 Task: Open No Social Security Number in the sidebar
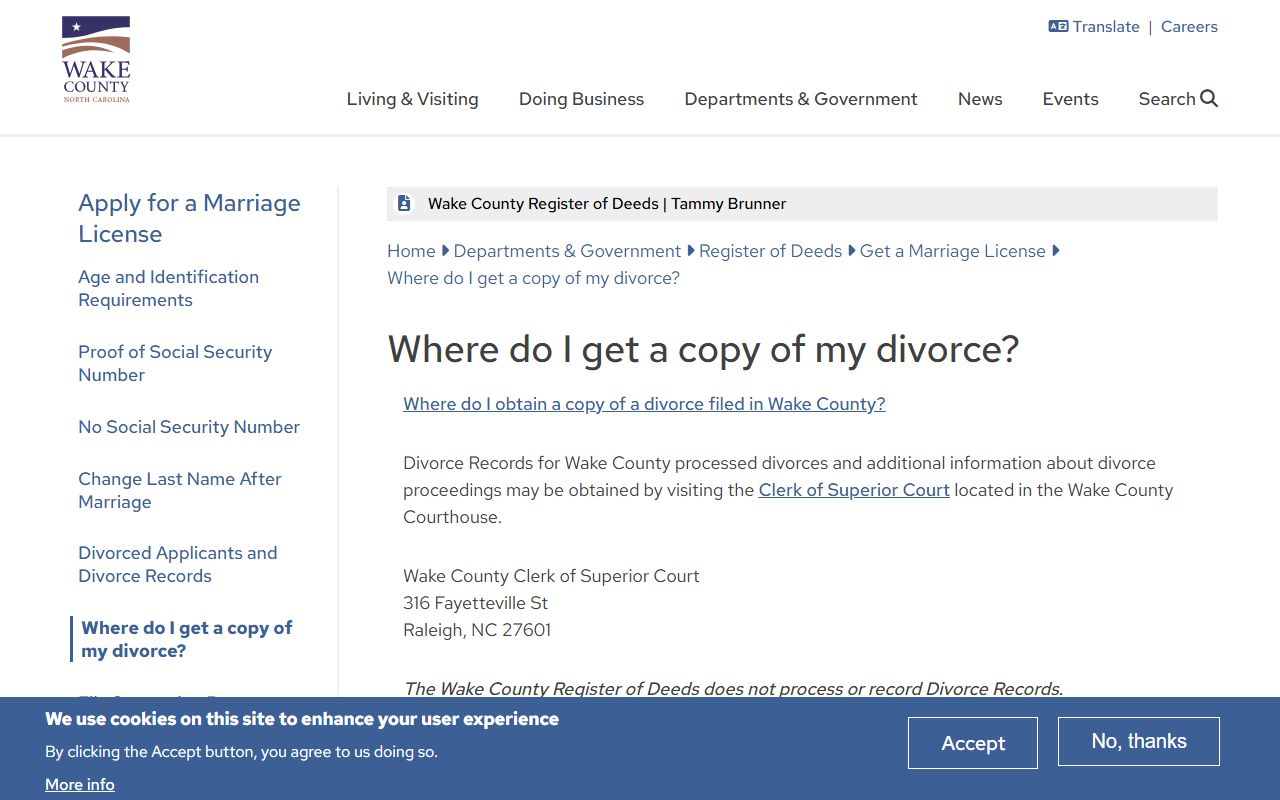click(x=189, y=427)
